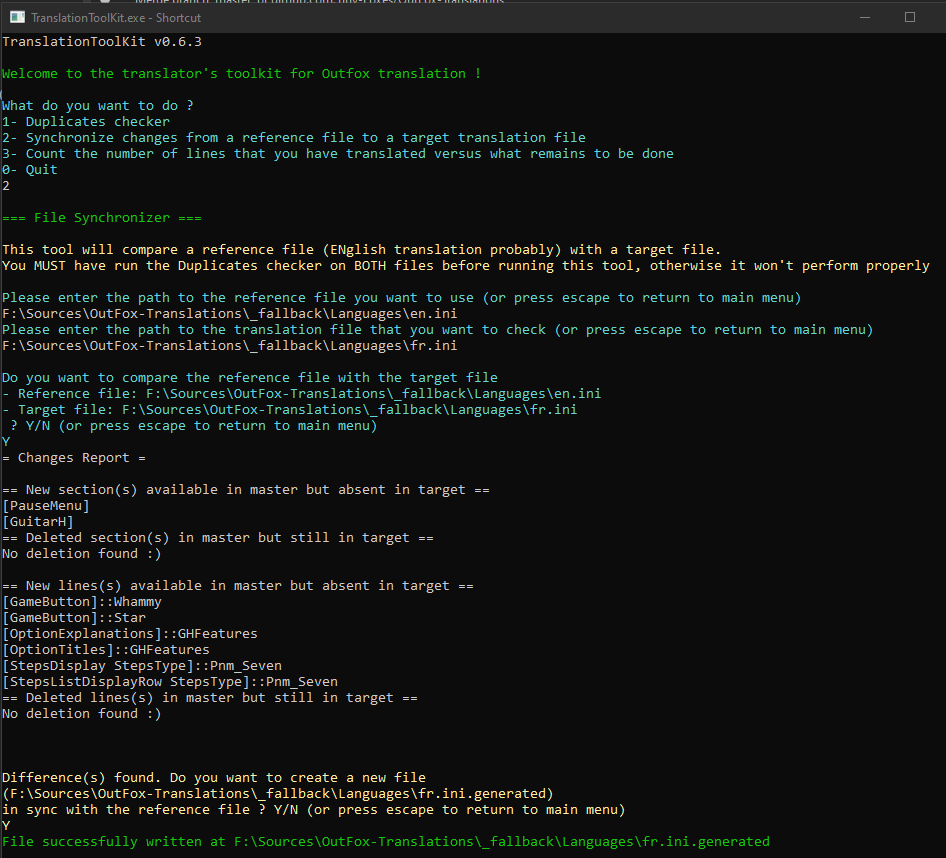
Task: Maximize the TranslationToolKit console window
Action: click(909, 17)
